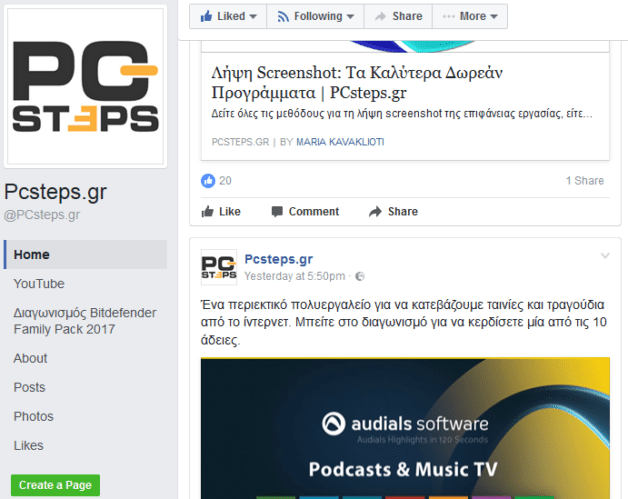Click the blue like reaction icon
This screenshot has height=499, width=628.
click(x=208, y=181)
